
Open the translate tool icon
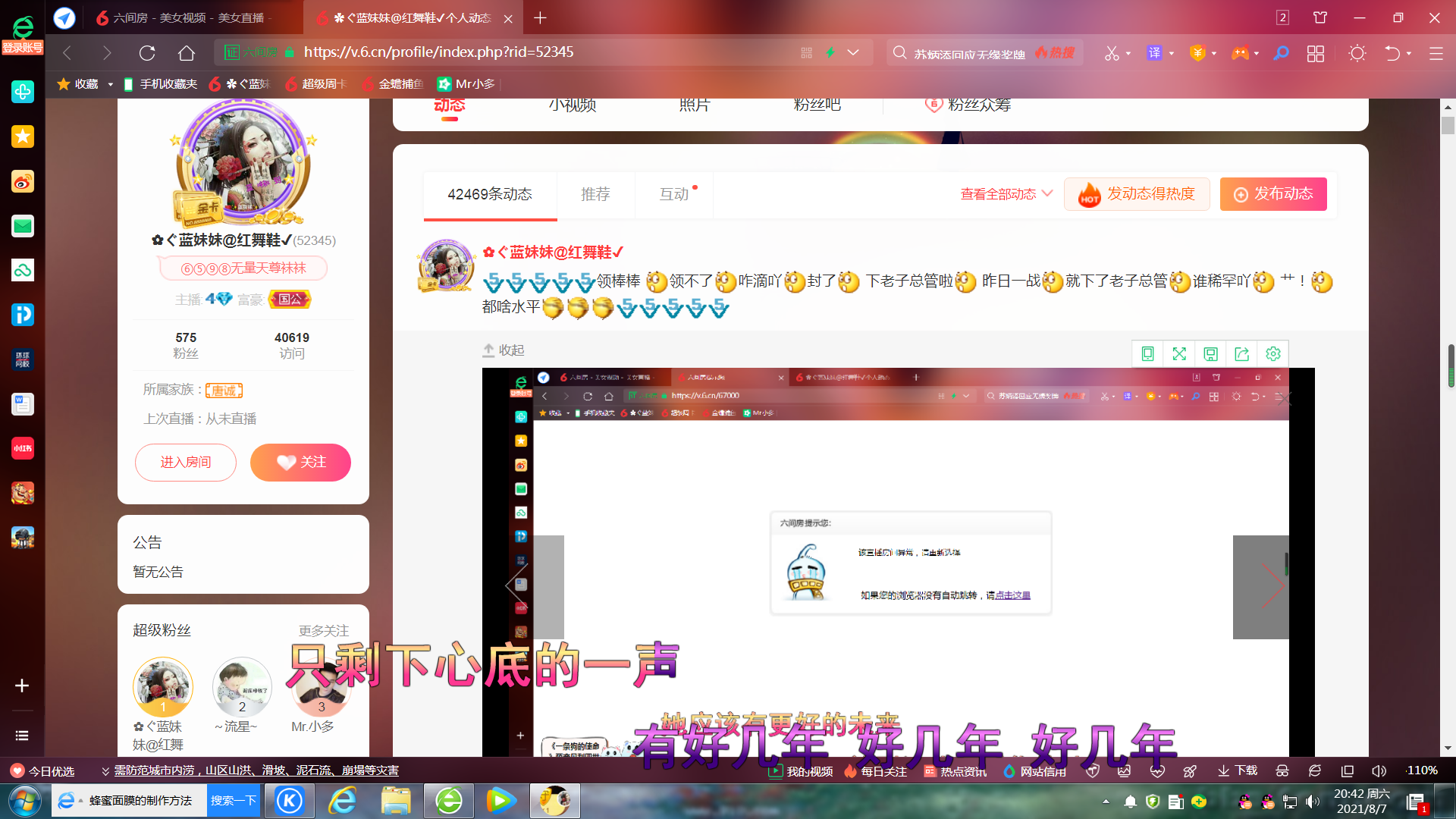click(x=1154, y=52)
